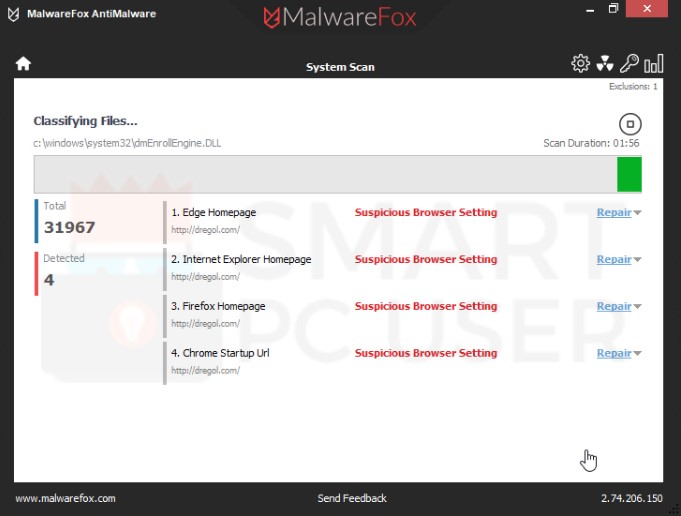Click the version number 2.74.206.150

tap(632, 498)
